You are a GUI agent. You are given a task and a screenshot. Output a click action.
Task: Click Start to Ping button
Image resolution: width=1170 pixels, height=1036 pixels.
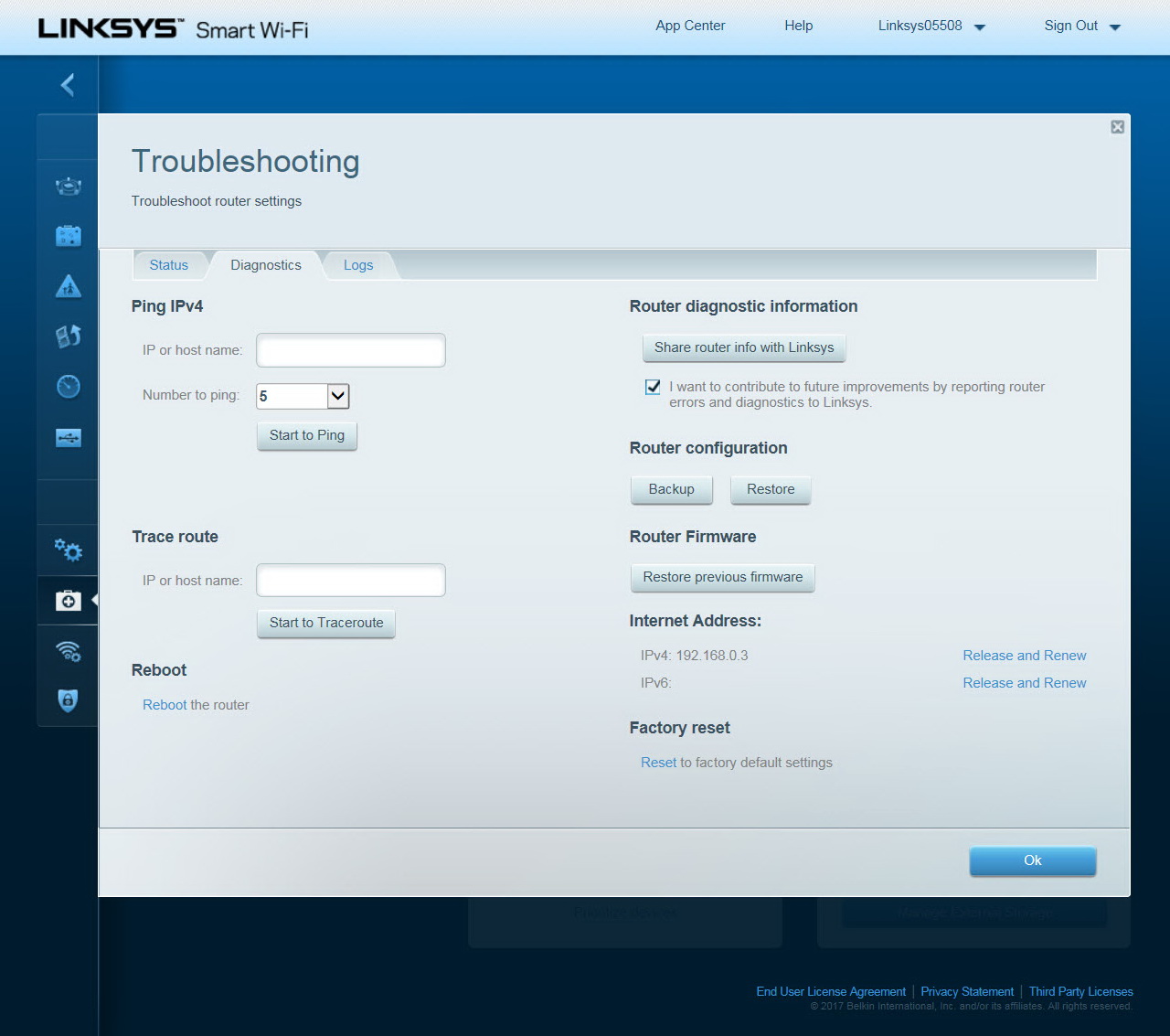(307, 435)
